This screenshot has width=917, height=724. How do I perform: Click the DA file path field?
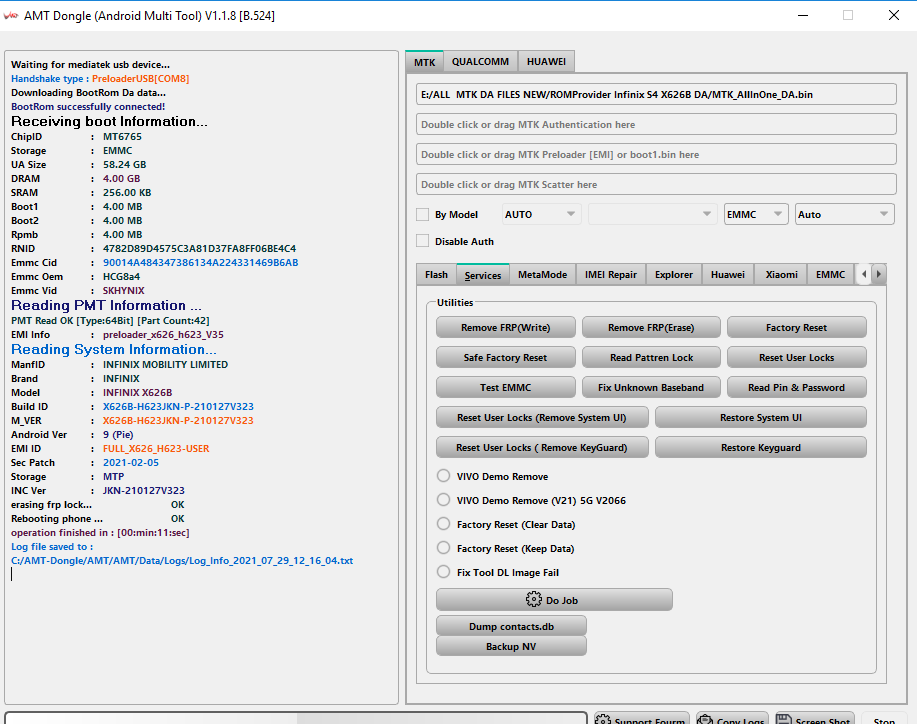pos(656,94)
